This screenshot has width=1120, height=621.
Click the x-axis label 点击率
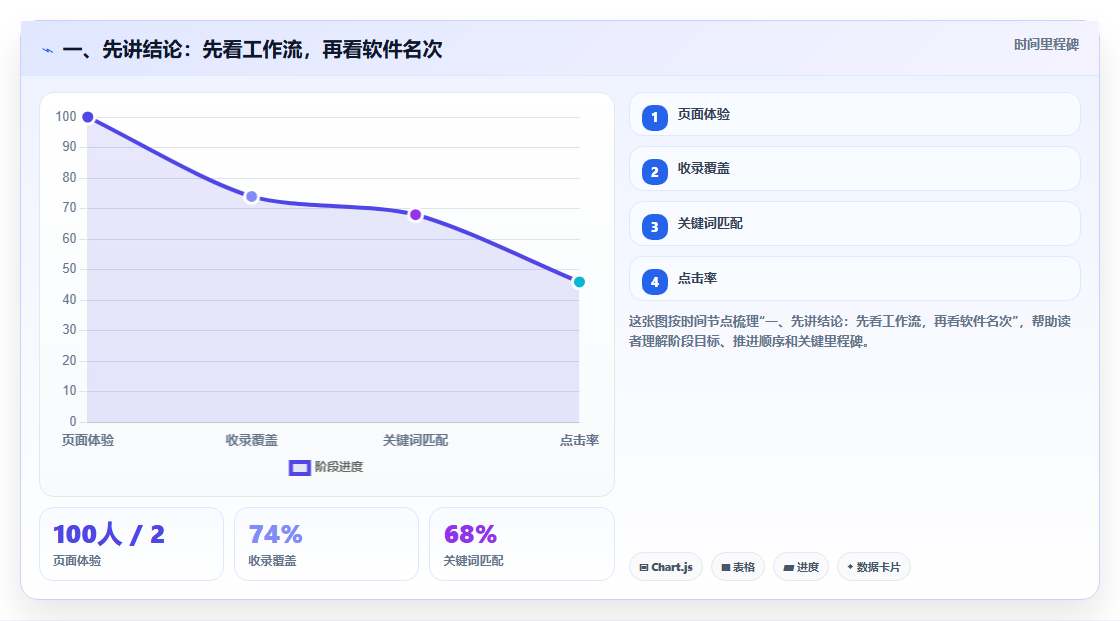(579, 440)
